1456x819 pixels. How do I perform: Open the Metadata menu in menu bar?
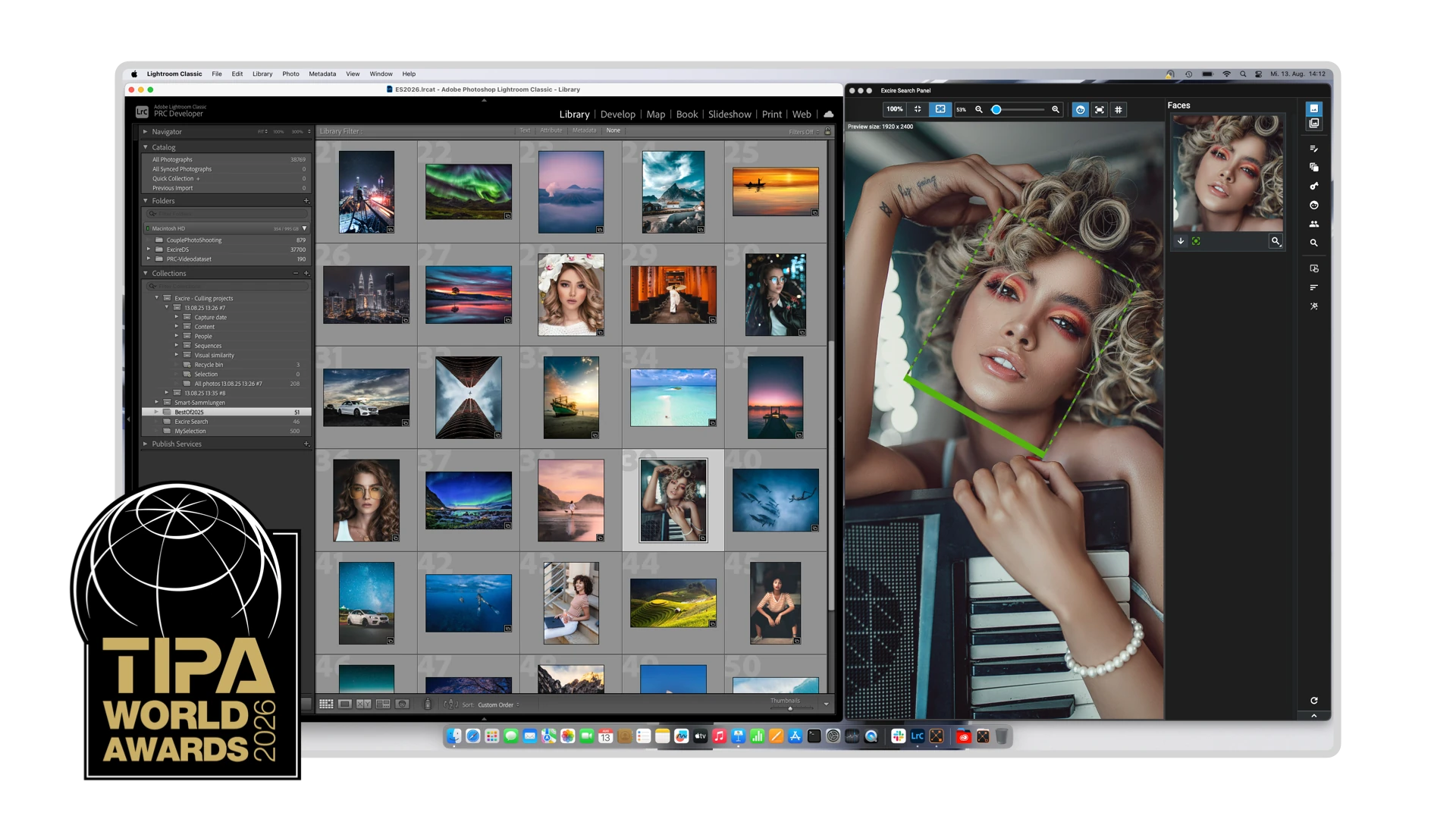pos(322,74)
